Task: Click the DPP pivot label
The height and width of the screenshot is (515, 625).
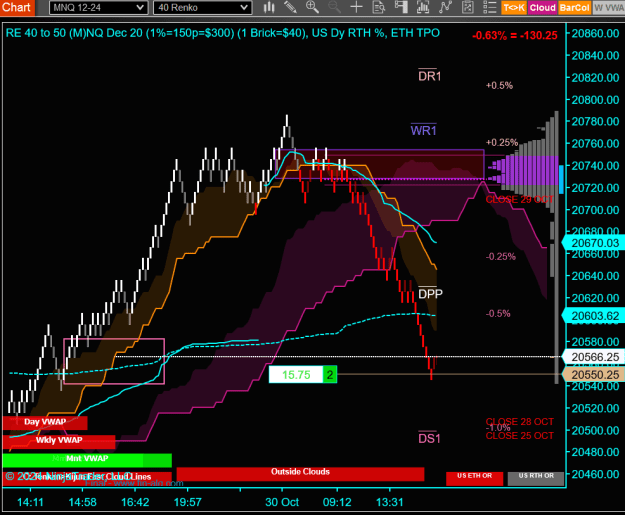Action: (x=430, y=293)
